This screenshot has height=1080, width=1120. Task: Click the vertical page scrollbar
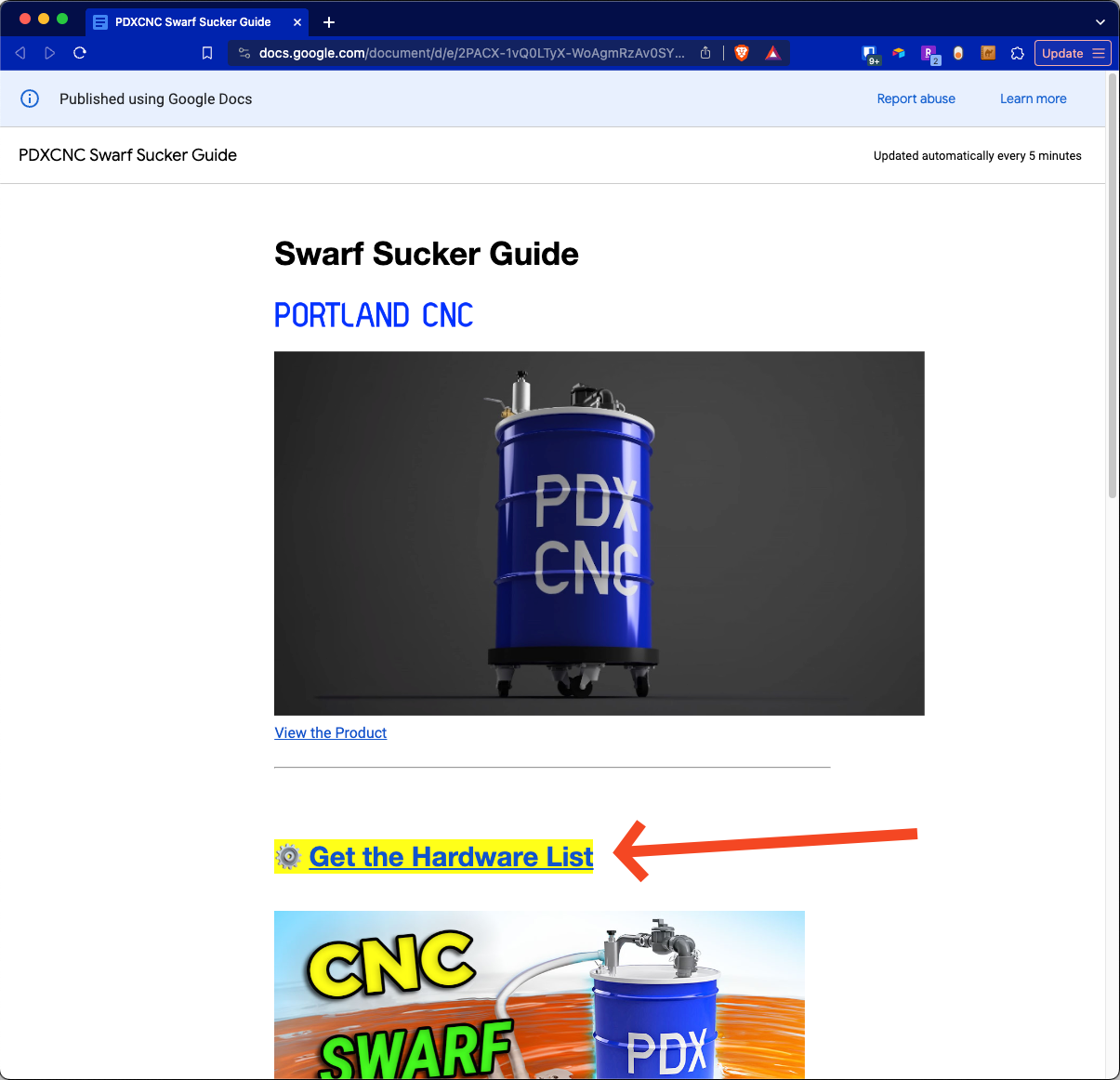pos(1113,285)
